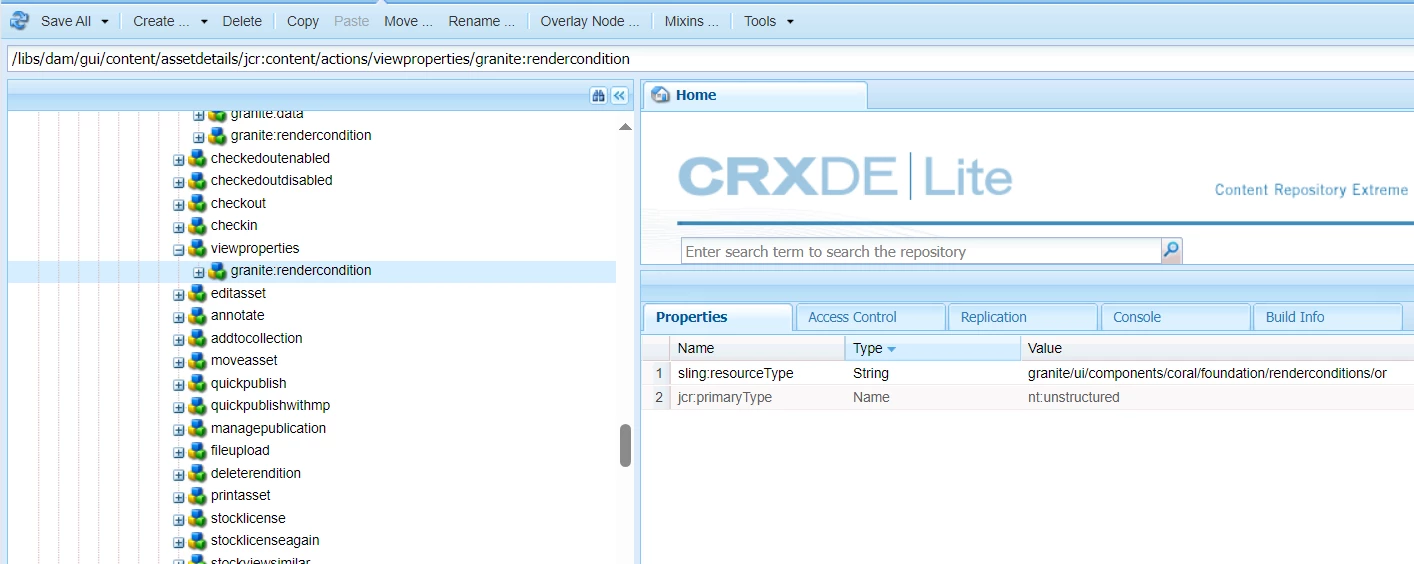The height and width of the screenshot is (564, 1414).
Task: Expand the quickpublishwithmp node
Action: pos(178,407)
